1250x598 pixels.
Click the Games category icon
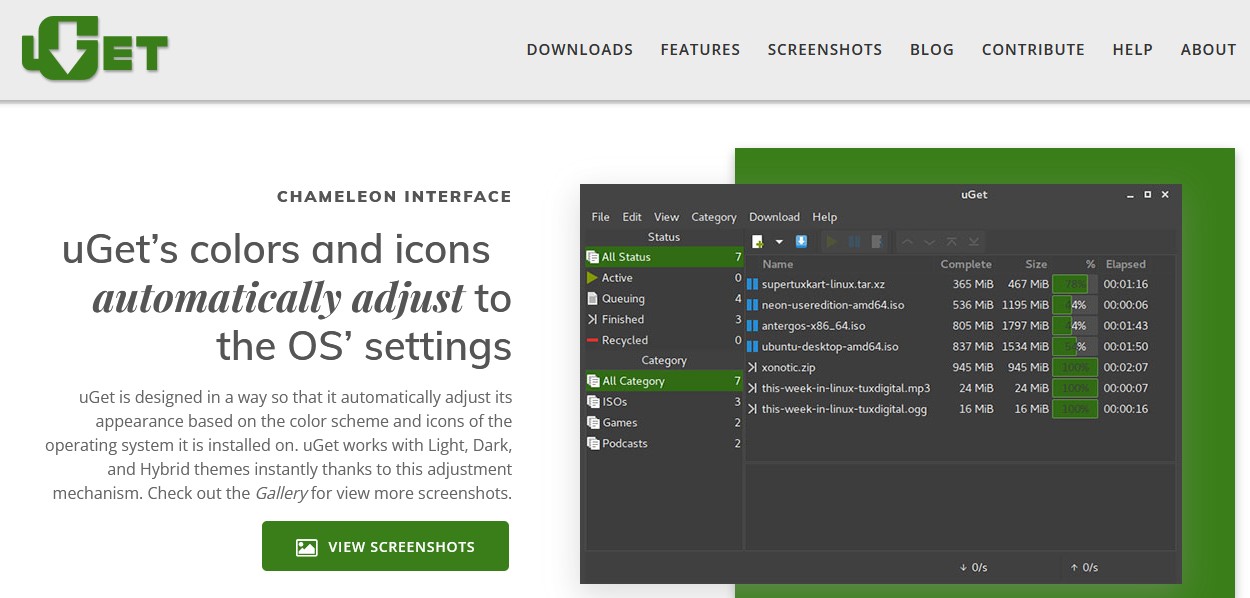pos(593,423)
